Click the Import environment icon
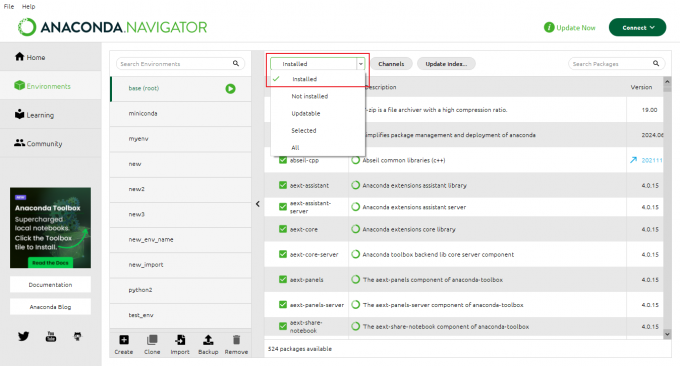 [x=180, y=340]
